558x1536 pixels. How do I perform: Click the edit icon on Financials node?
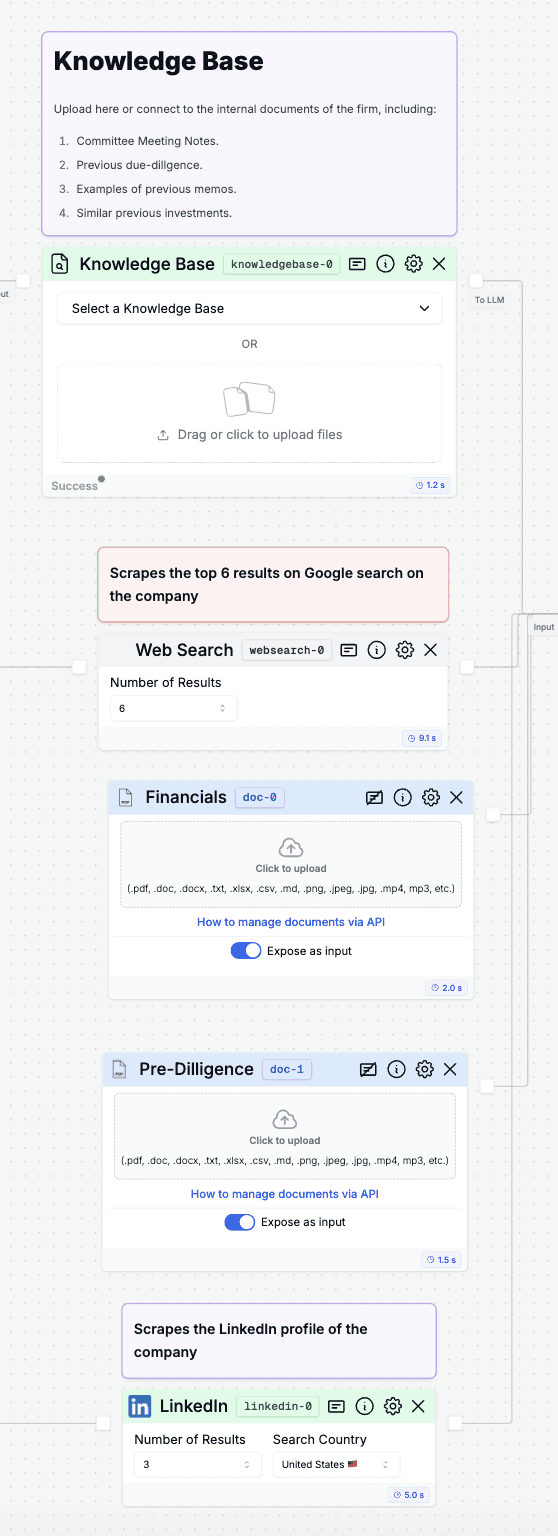click(x=374, y=798)
